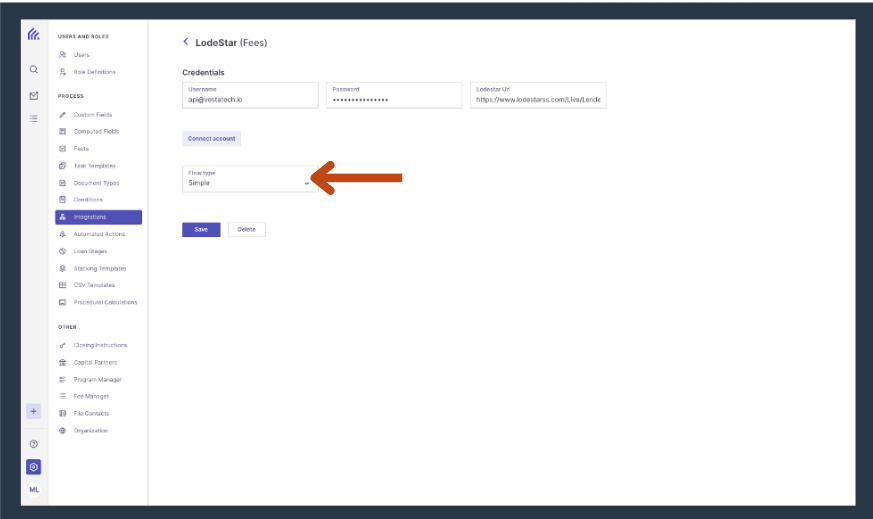Open Integrations in the sidebar
873x519 pixels.
click(x=99, y=217)
